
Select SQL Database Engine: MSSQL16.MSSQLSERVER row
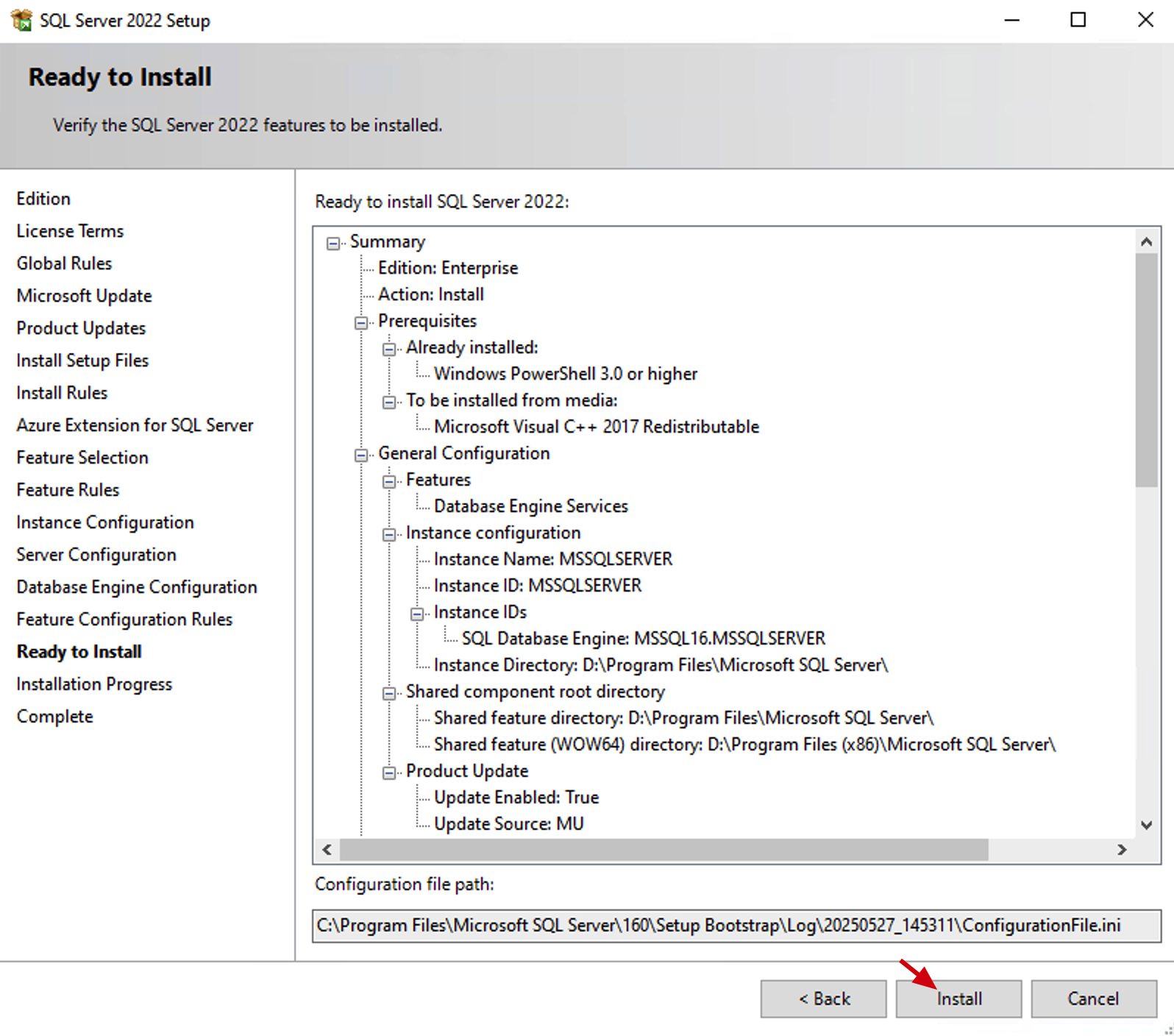tap(644, 639)
